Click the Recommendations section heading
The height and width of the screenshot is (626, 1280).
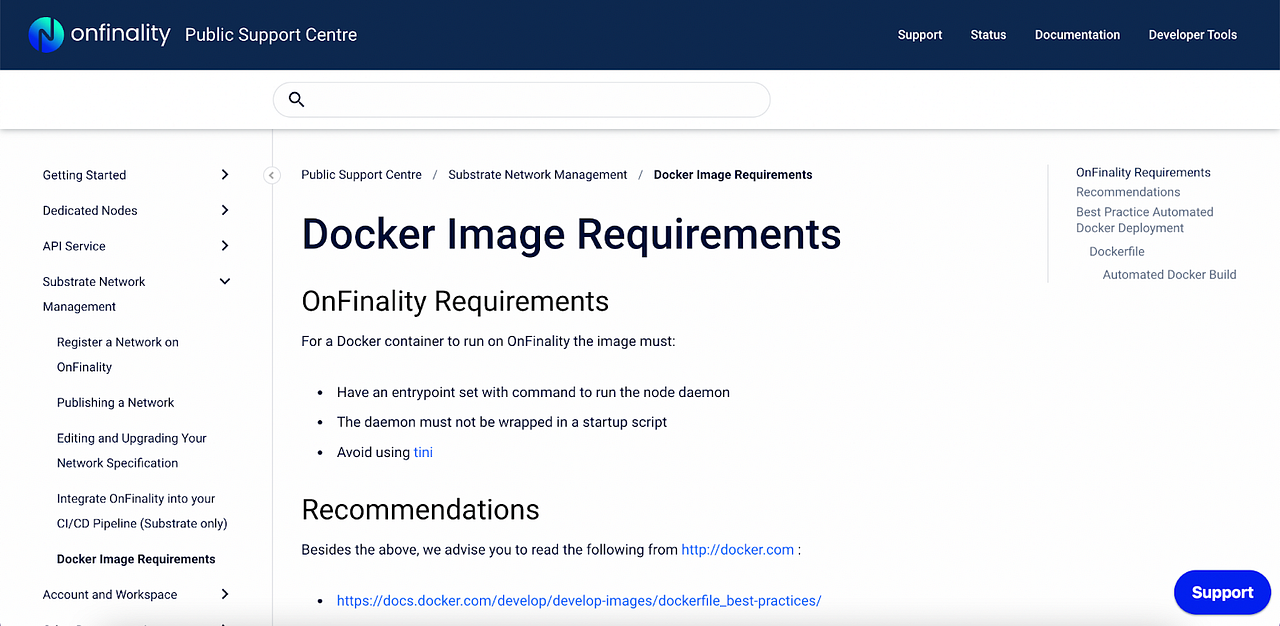click(420, 509)
